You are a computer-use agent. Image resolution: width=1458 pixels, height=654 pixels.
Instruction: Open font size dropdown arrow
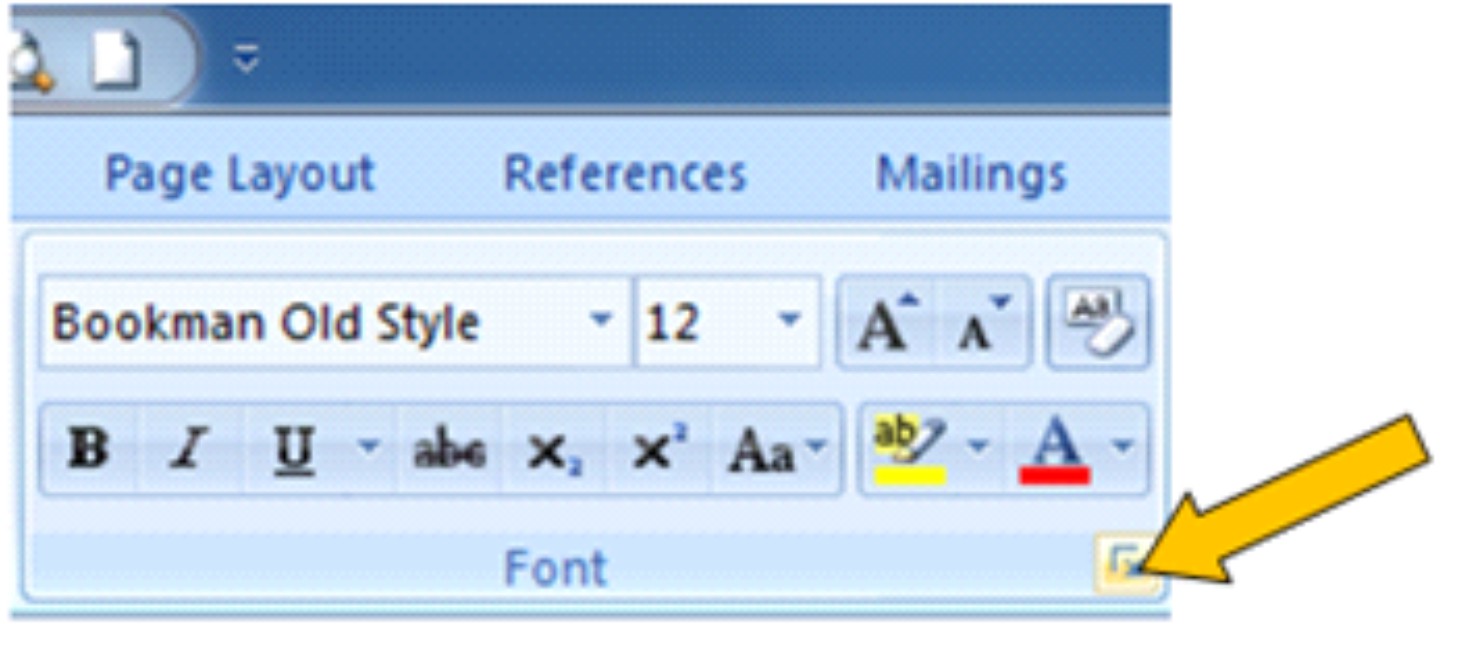tap(789, 321)
